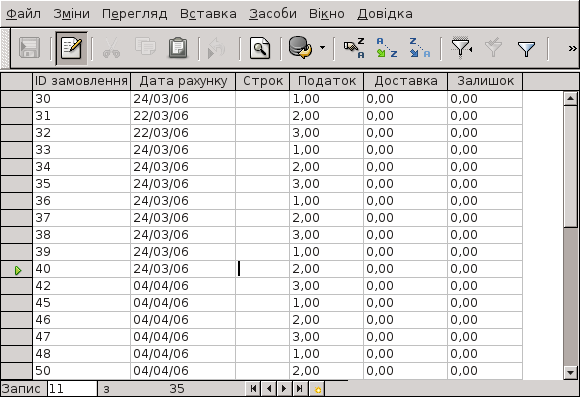This screenshot has height=397, width=580.
Task: Click the Cut scissors icon
Action: 111,48
